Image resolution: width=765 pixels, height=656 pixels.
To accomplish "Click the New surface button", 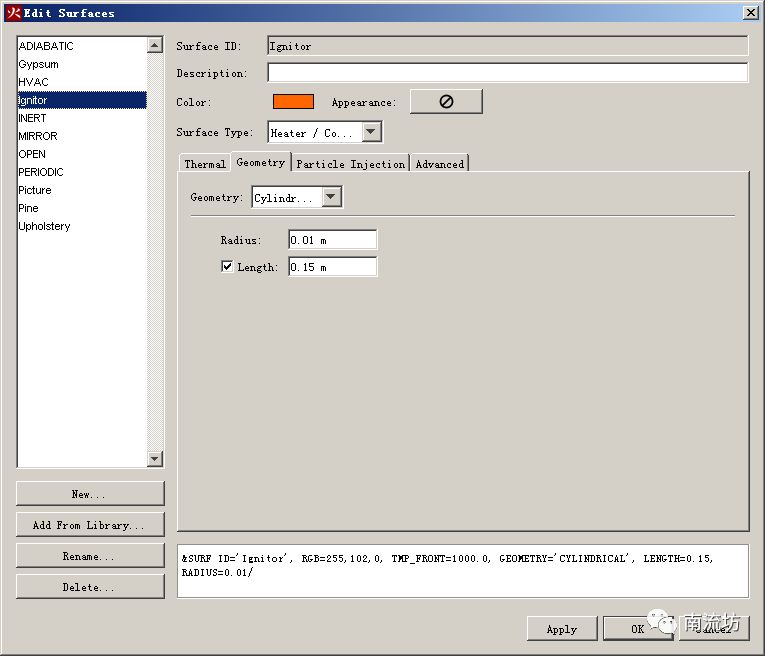I will point(90,494).
